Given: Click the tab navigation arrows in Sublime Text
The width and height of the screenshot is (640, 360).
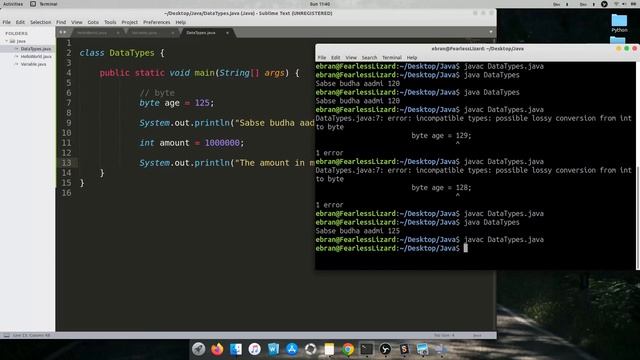Looking at the screenshot, I should [x=62, y=32].
